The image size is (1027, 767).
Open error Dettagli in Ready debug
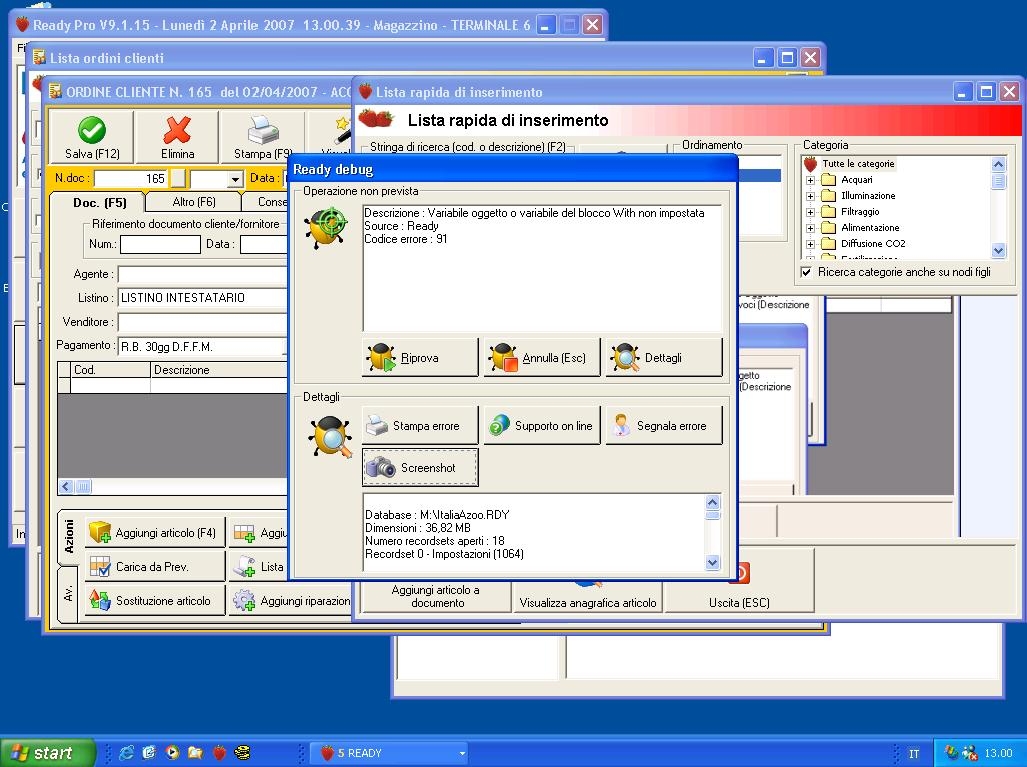663,358
